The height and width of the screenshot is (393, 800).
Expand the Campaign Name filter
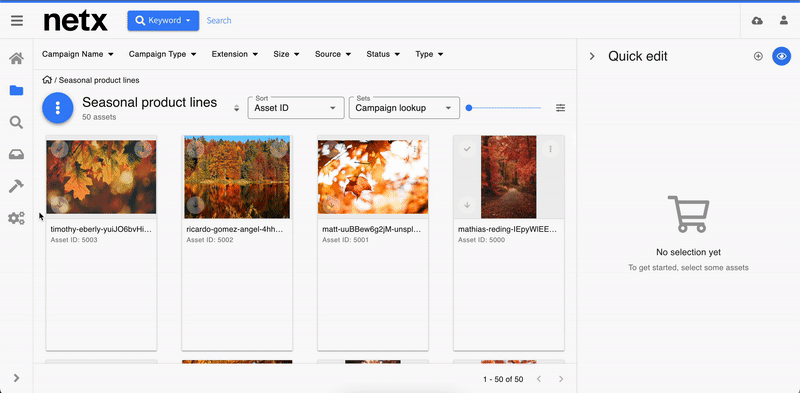78,54
